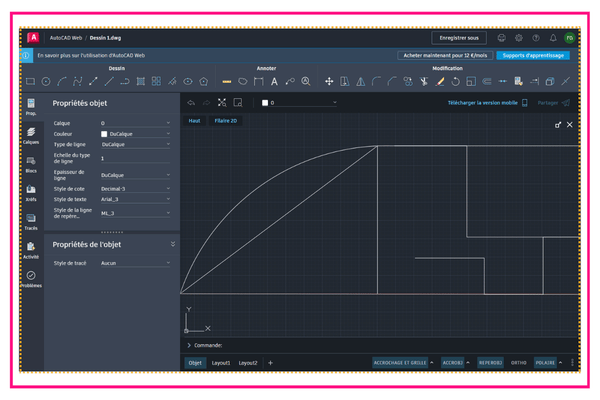This screenshot has height=400, width=600.
Task: Select the Move tool in Modification
Action: click(x=329, y=82)
